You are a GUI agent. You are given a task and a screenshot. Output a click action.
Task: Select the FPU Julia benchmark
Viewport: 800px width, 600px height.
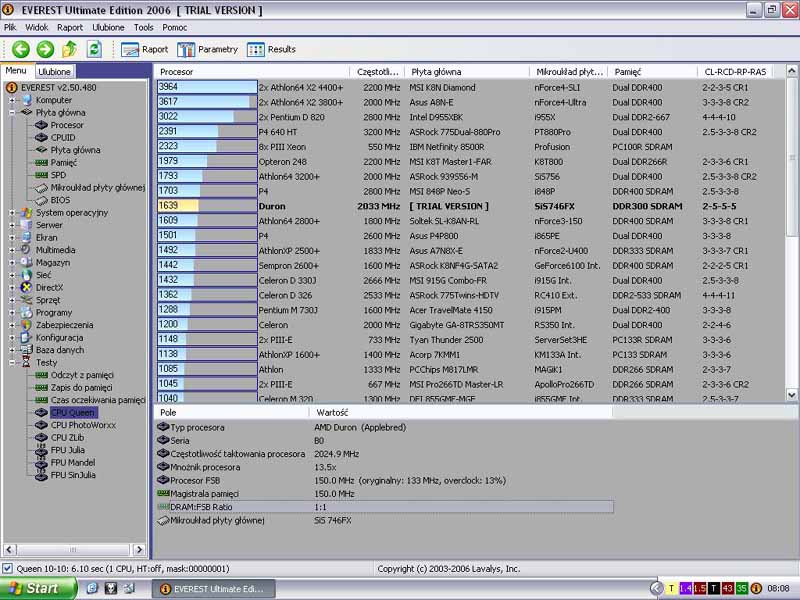click(67, 450)
